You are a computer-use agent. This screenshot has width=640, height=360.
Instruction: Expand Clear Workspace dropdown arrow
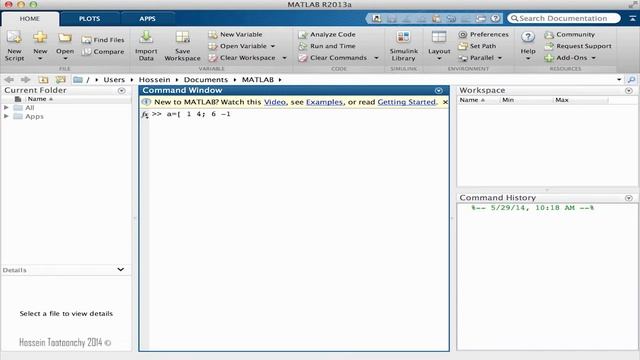pos(284,58)
